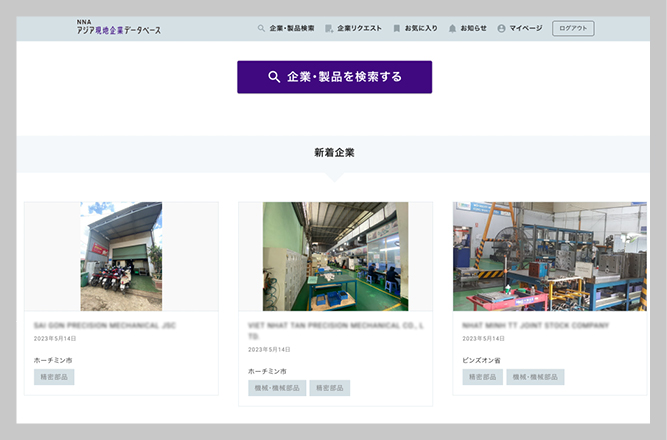
Task: Click the 新着企業 section heading
Action: 334,153
